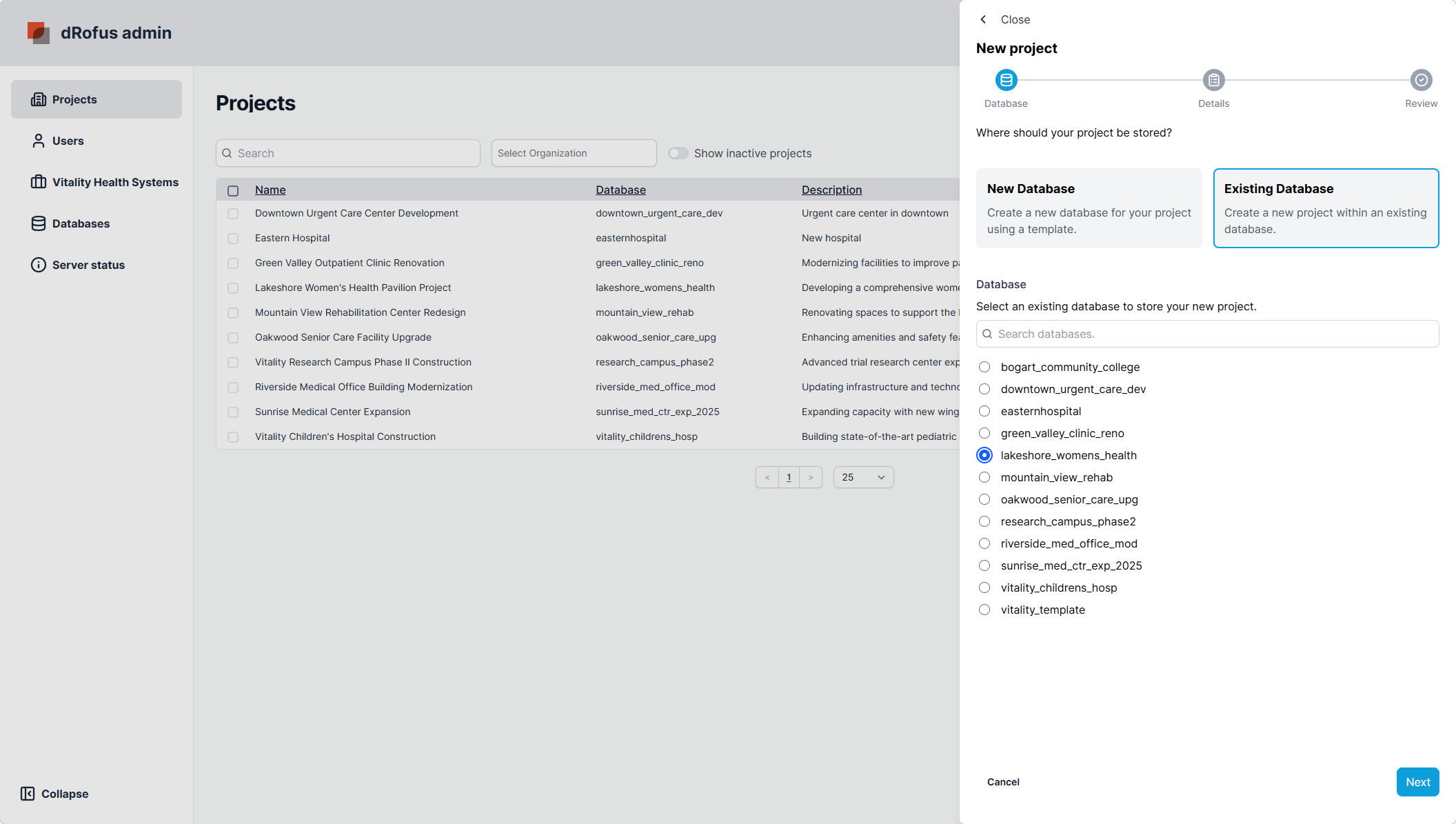Check the Vitality Children's Hospital Construction row

(233, 437)
